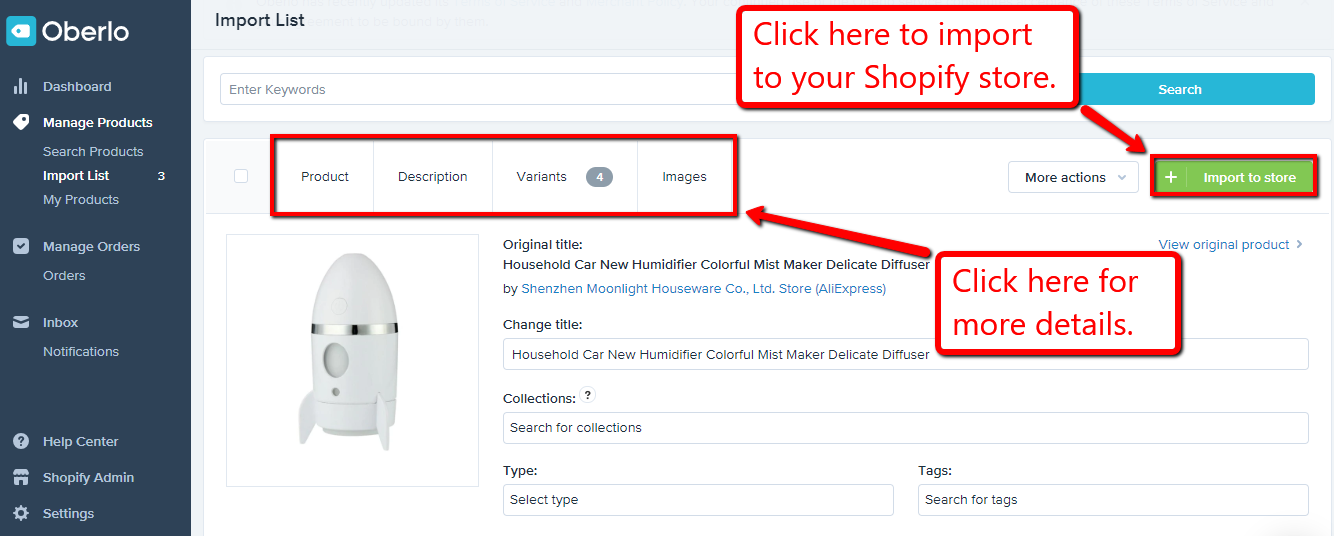Select Import List in the sidebar
The image size is (1334, 536).
click(x=76, y=175)
